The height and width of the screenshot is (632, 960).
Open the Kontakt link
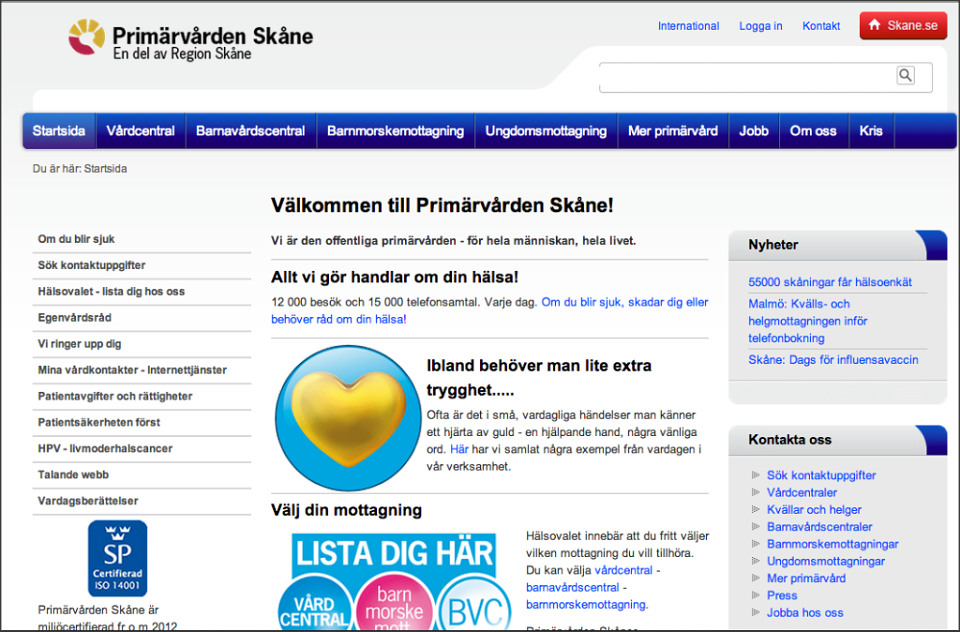(821, 26)
